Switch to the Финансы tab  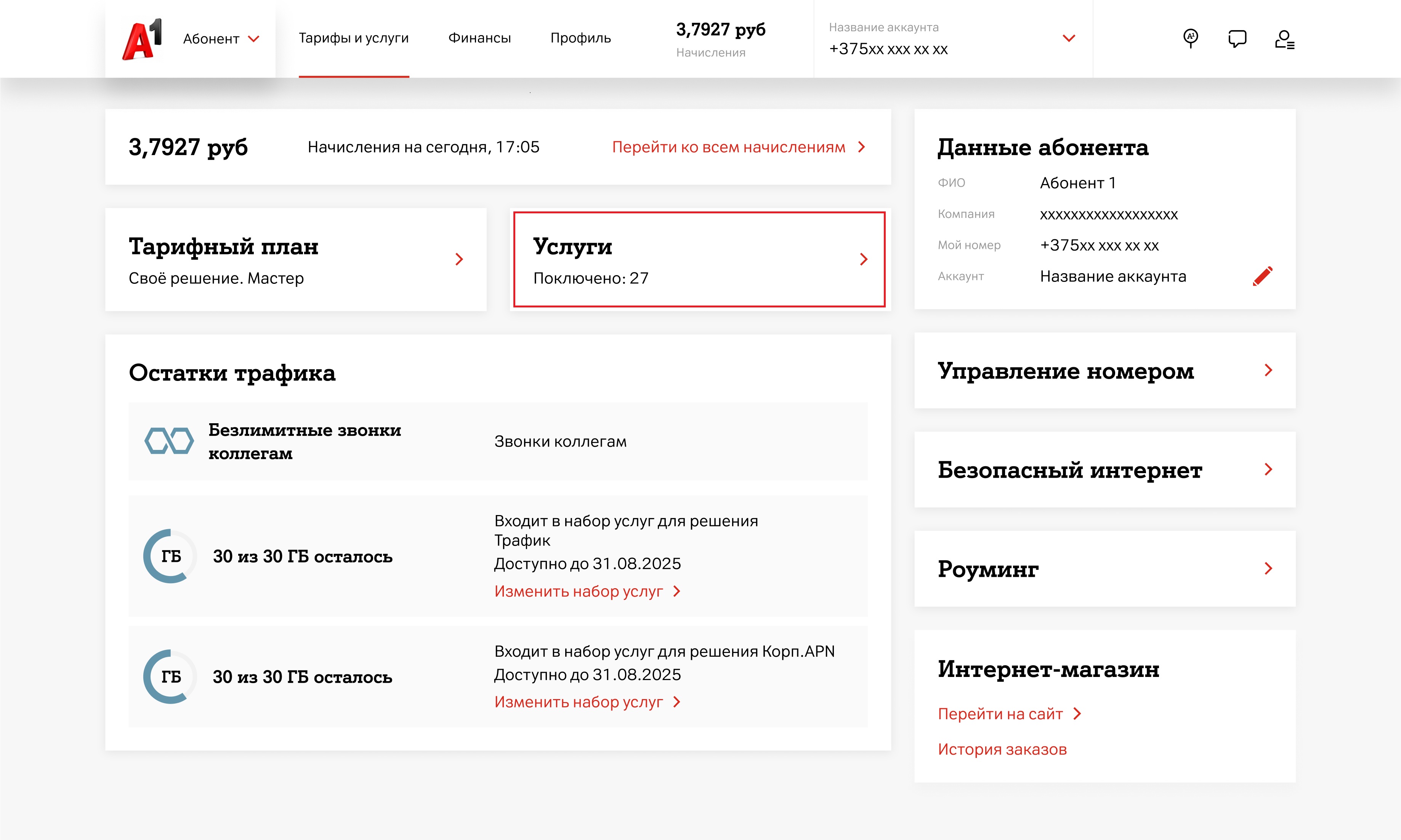point(479,38)
